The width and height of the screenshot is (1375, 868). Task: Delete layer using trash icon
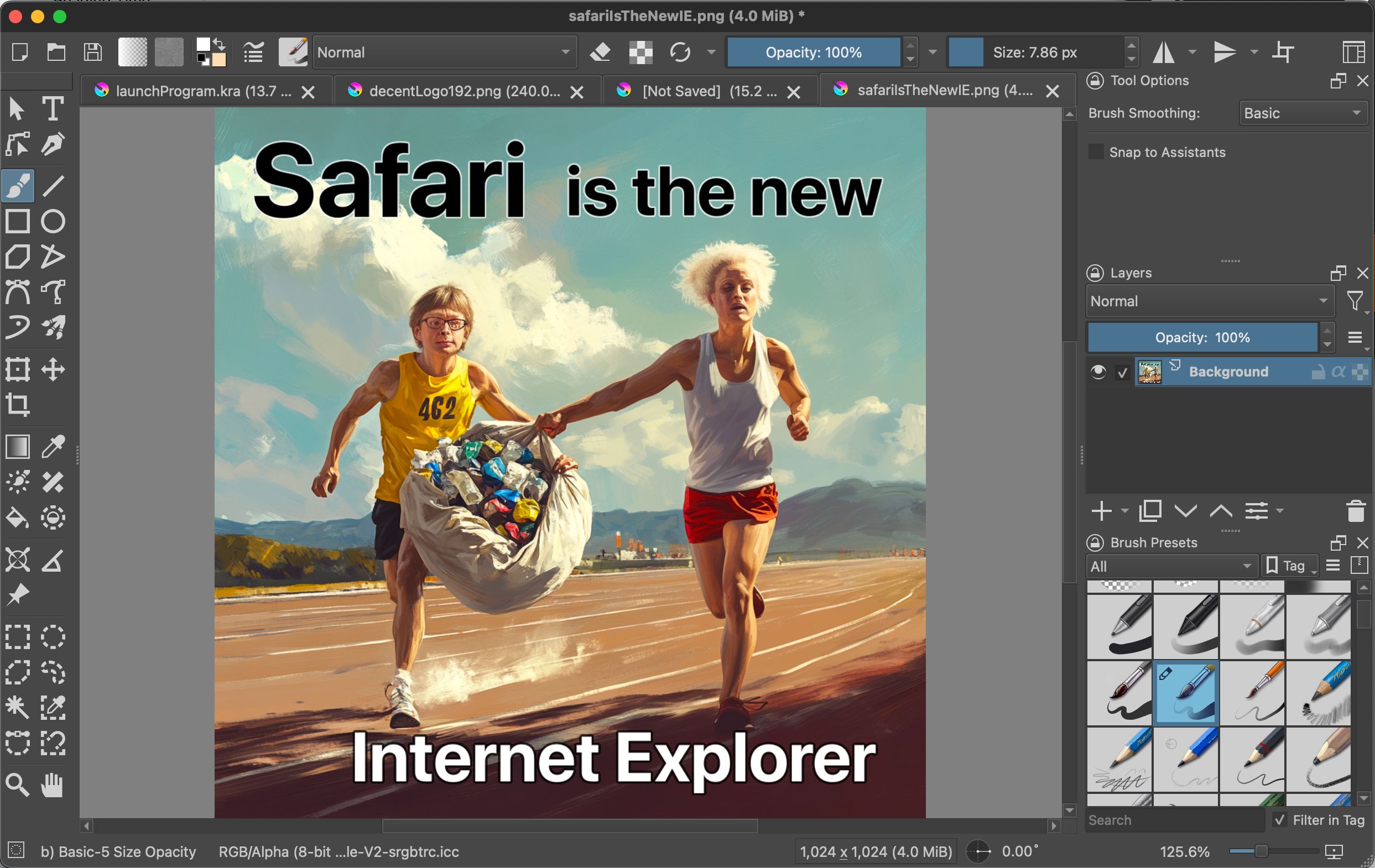tap(1356, 511)
